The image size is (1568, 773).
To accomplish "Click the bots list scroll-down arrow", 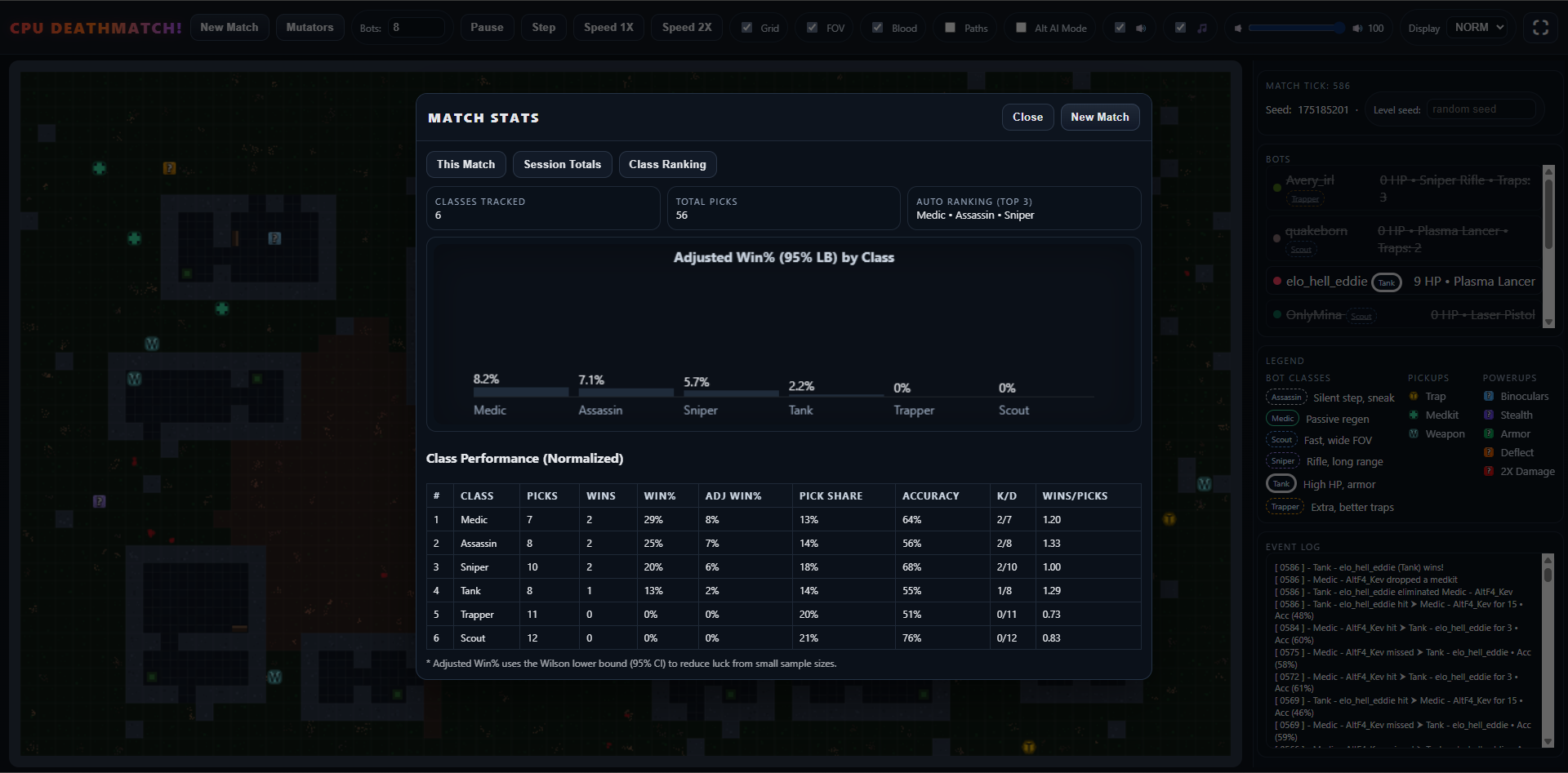I will click(1548, 322).
